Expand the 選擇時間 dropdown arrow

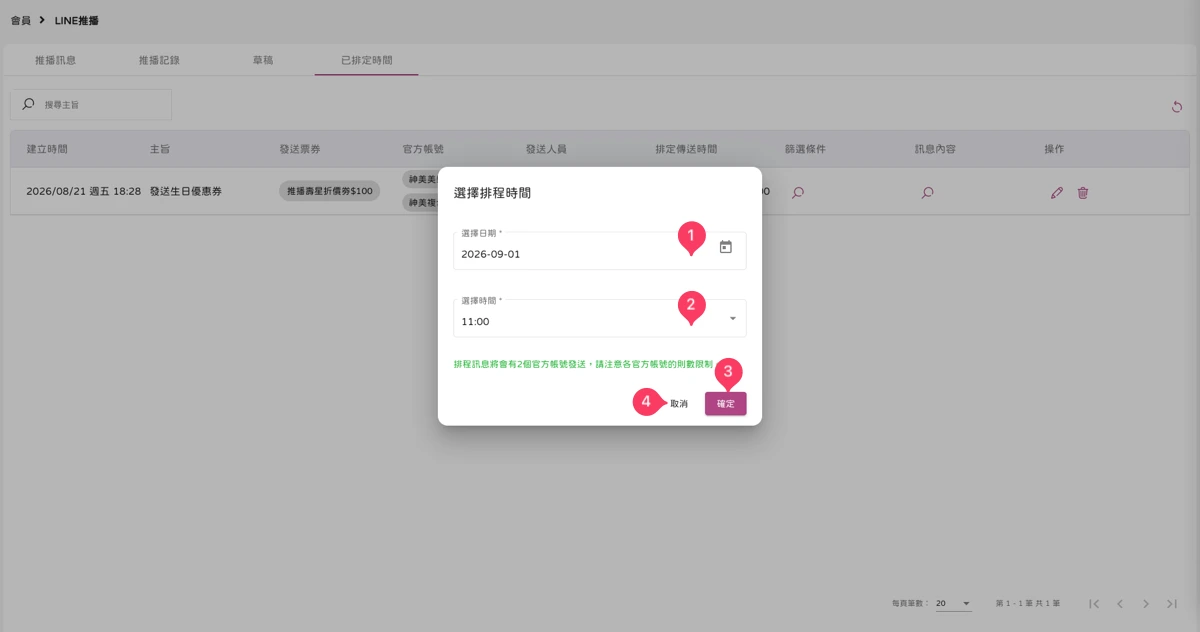tap(732, 319)
